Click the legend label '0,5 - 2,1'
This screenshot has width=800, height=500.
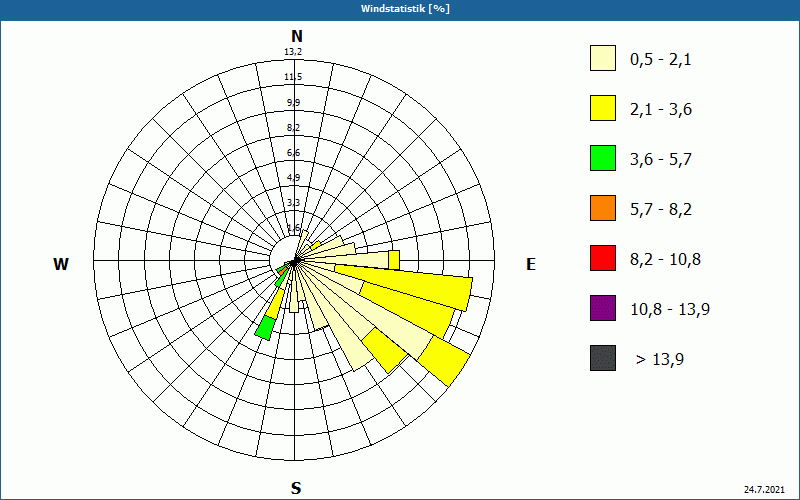coord(661,60)
